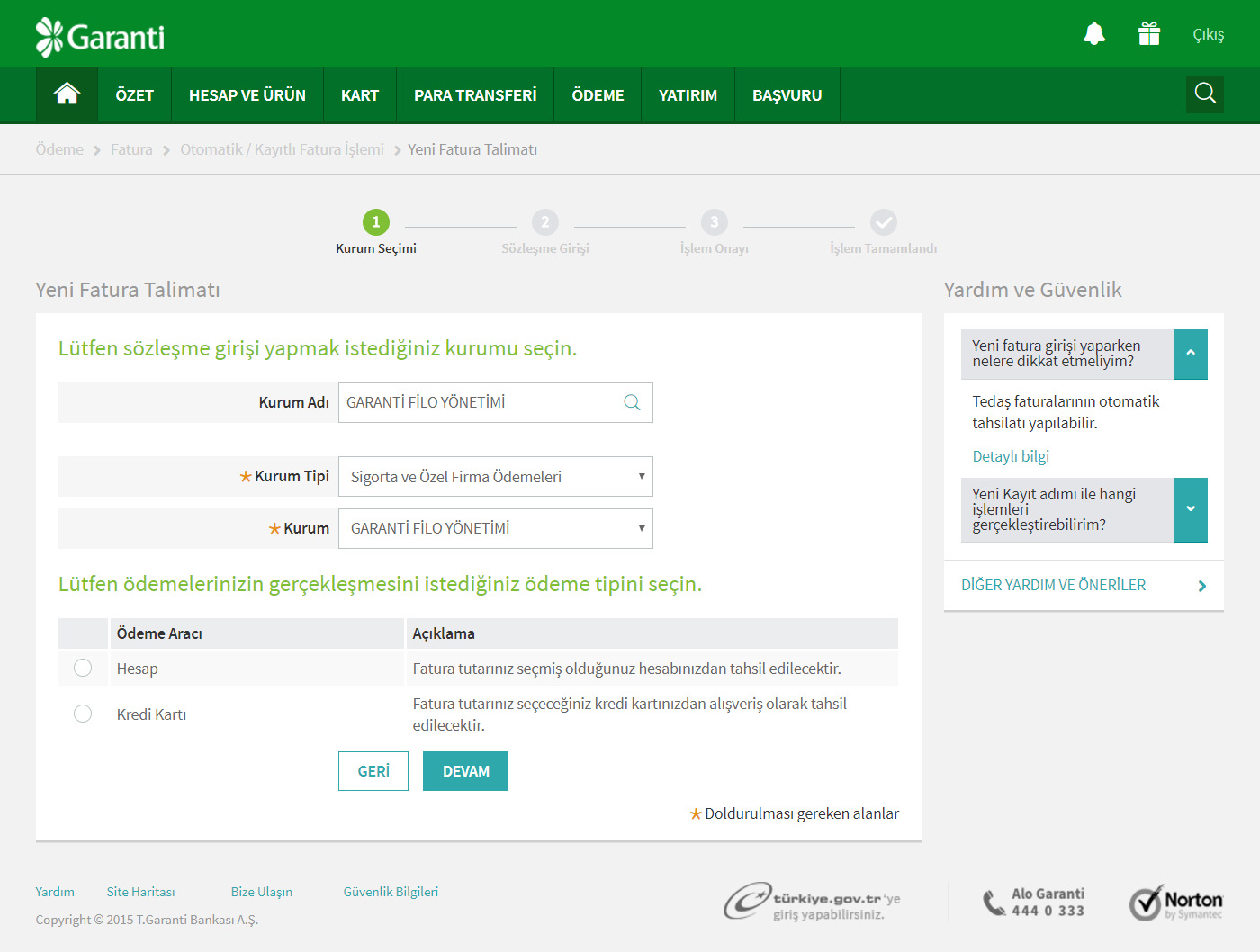Open the YATIRIM menu
Screen dimensions: 1260x952
coord(688,95)
